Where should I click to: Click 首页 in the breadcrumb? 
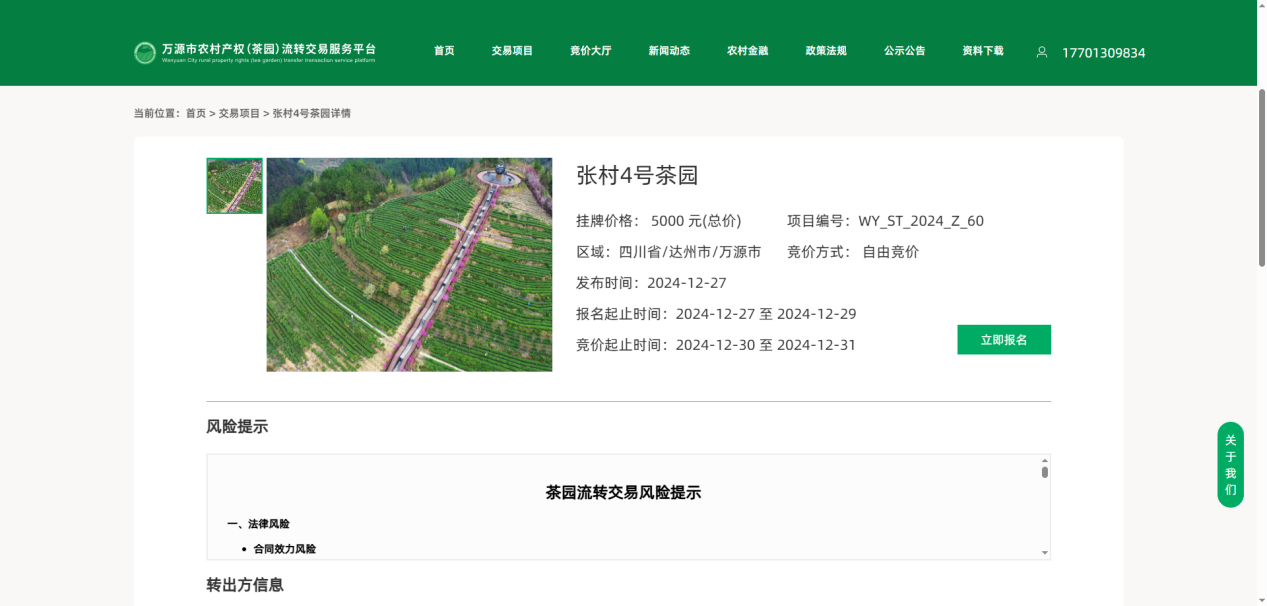[195, 114]
